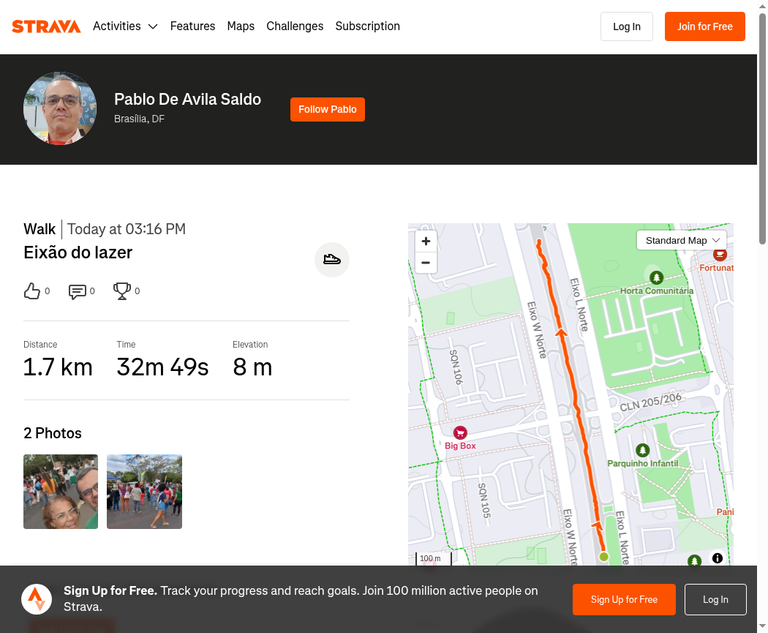Open the first selfie photo thumbnail

point(61,491)
